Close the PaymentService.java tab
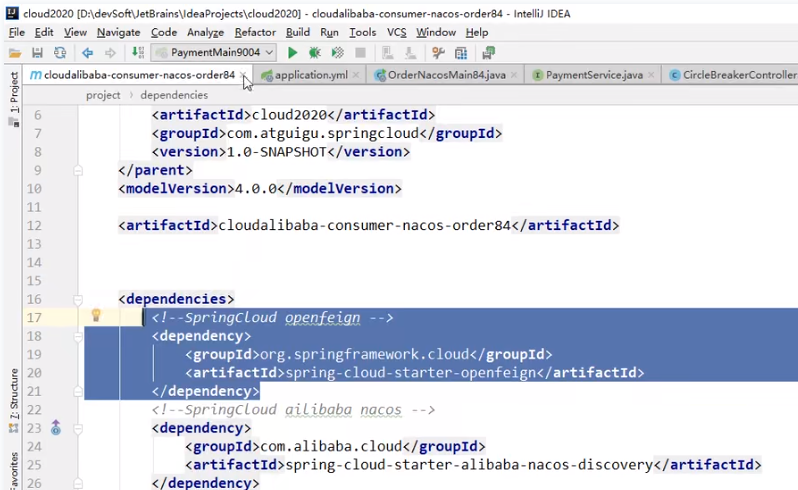The width and height of the screenshot is (798, 490). tap(651, 75)
